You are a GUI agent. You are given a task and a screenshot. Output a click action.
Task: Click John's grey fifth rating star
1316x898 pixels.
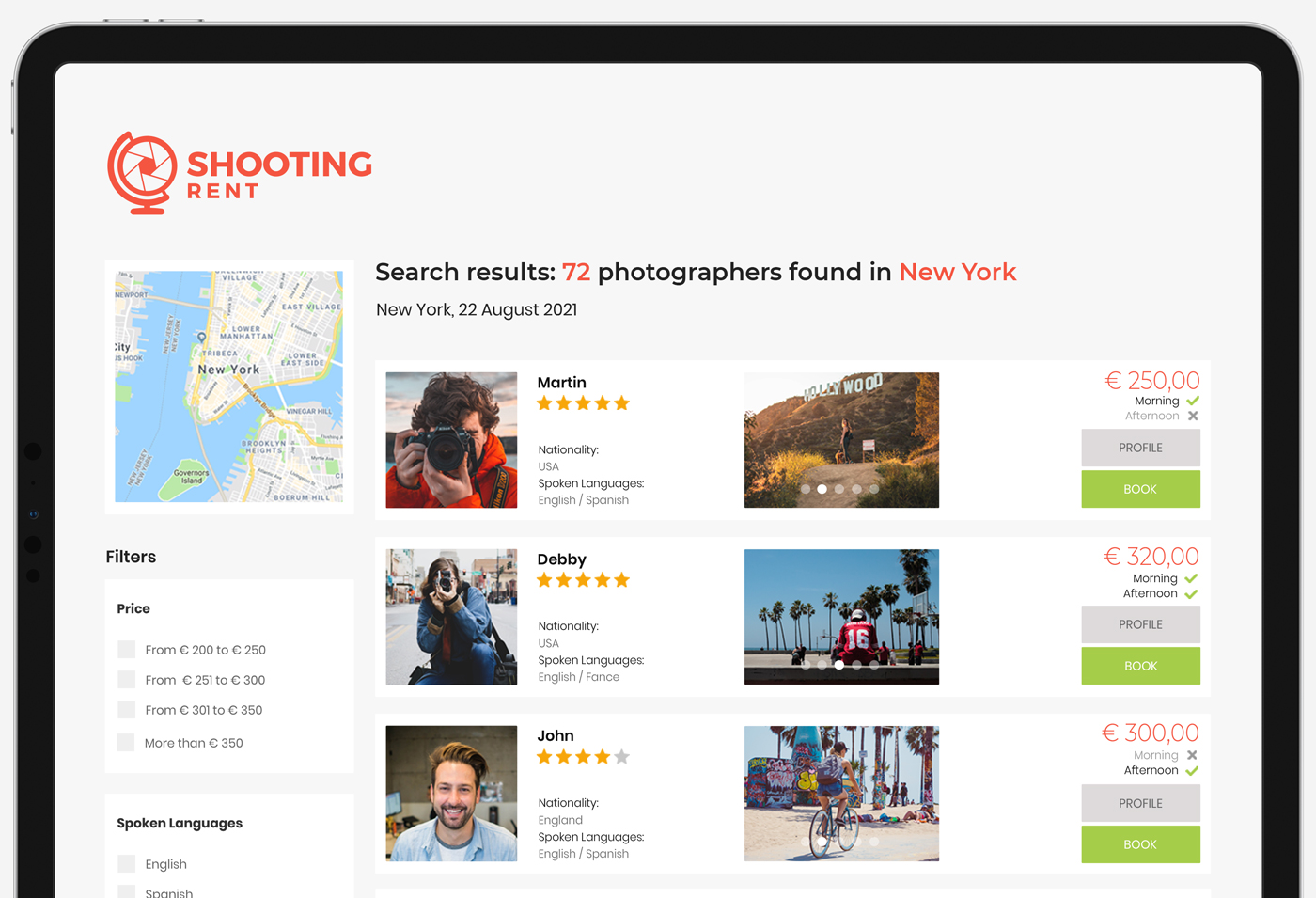(621, 757)
